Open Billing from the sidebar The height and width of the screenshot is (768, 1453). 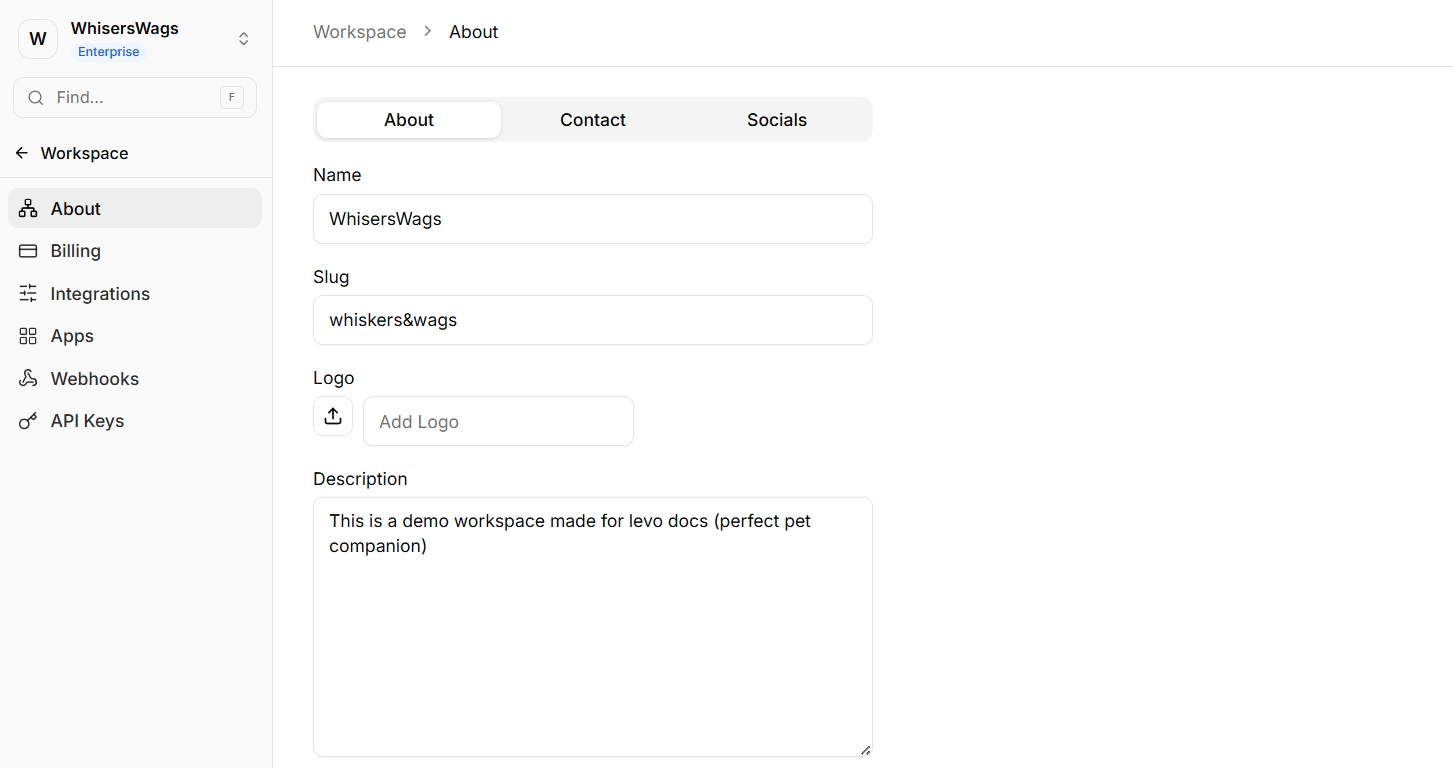pos(76,251)
